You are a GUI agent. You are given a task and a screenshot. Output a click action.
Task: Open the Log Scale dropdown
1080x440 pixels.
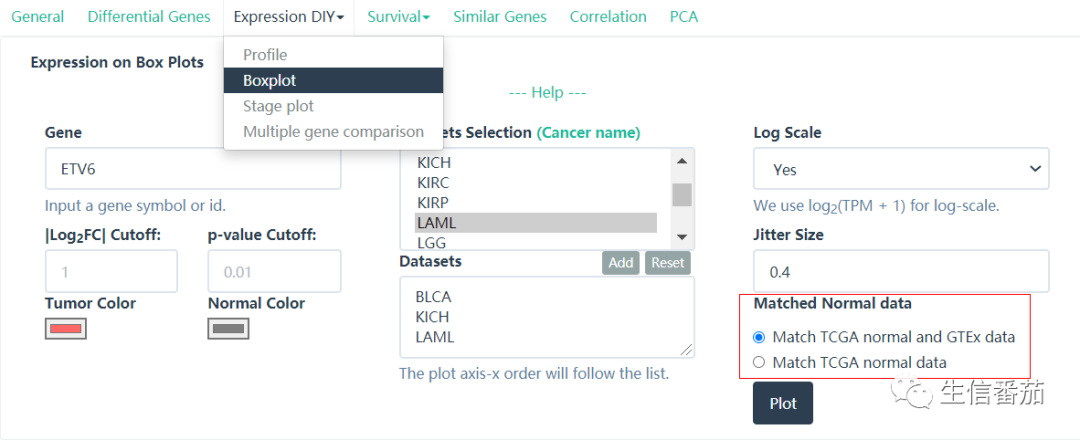pos(901,169)
